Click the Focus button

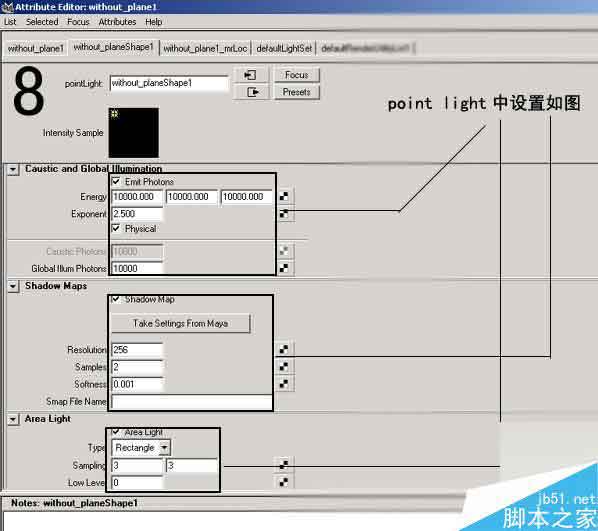tap(296, 75)
